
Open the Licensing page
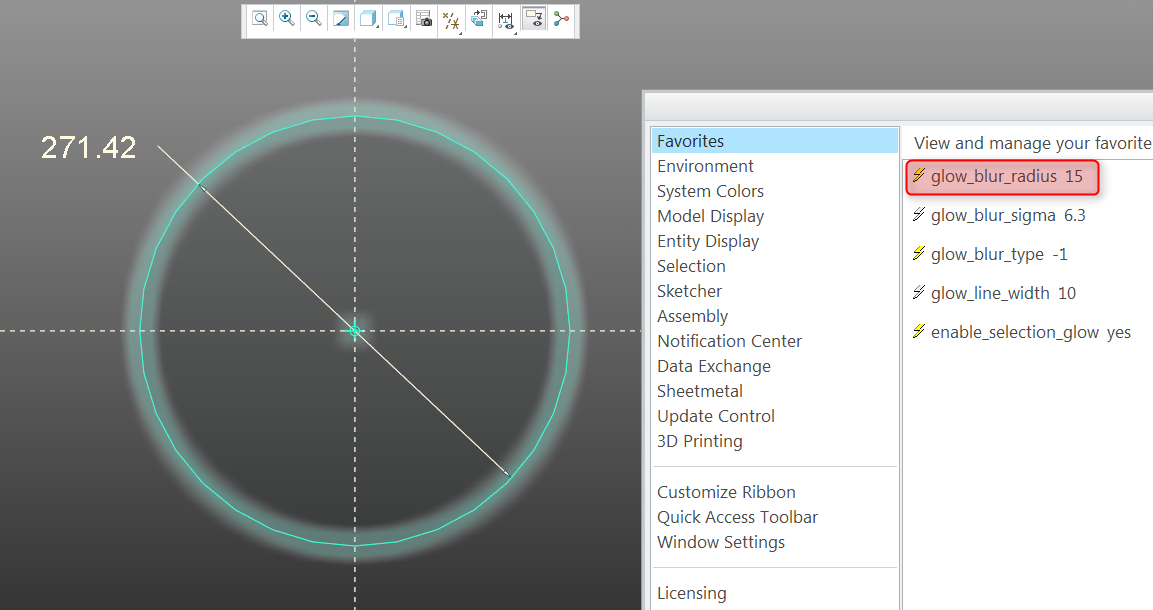692,593
